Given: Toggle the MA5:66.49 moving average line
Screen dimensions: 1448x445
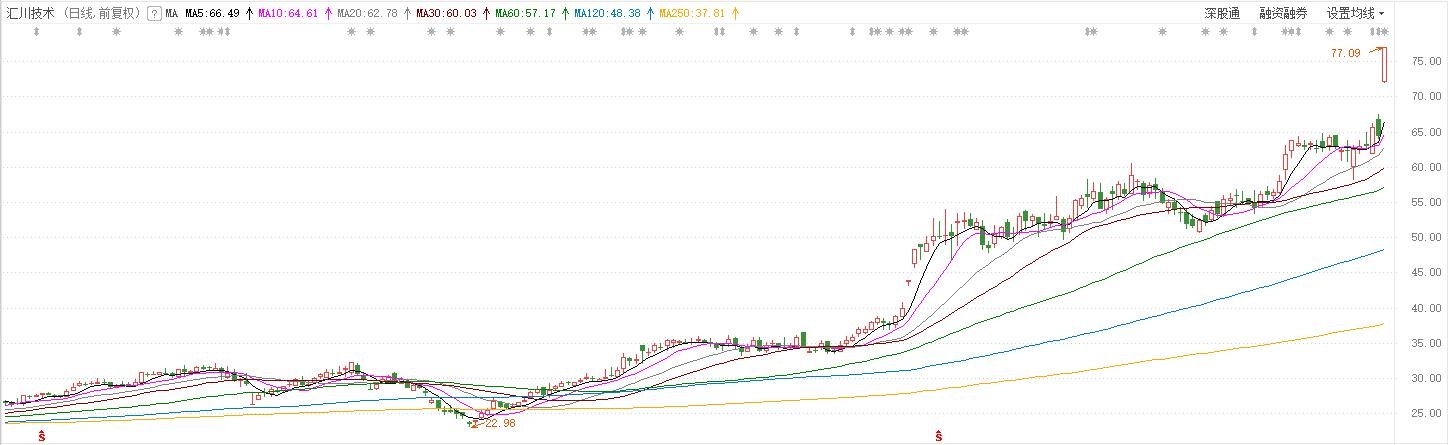Looking at the screenshot, I should coord(213,14).
